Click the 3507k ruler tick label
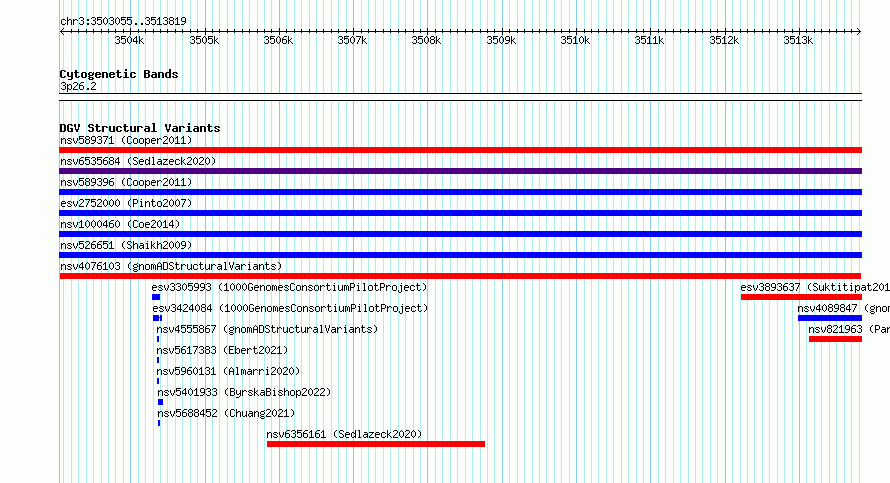Screen dimensions: 890x483 [x=352, y=40]
